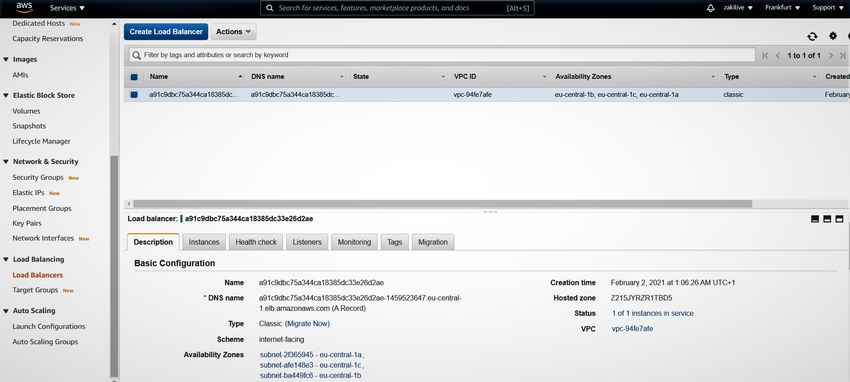The width and height of the screenshot is (850, 382).
Task: Open subnet-afe148e3 eu-central-1c link
Action: pos(311,365)
